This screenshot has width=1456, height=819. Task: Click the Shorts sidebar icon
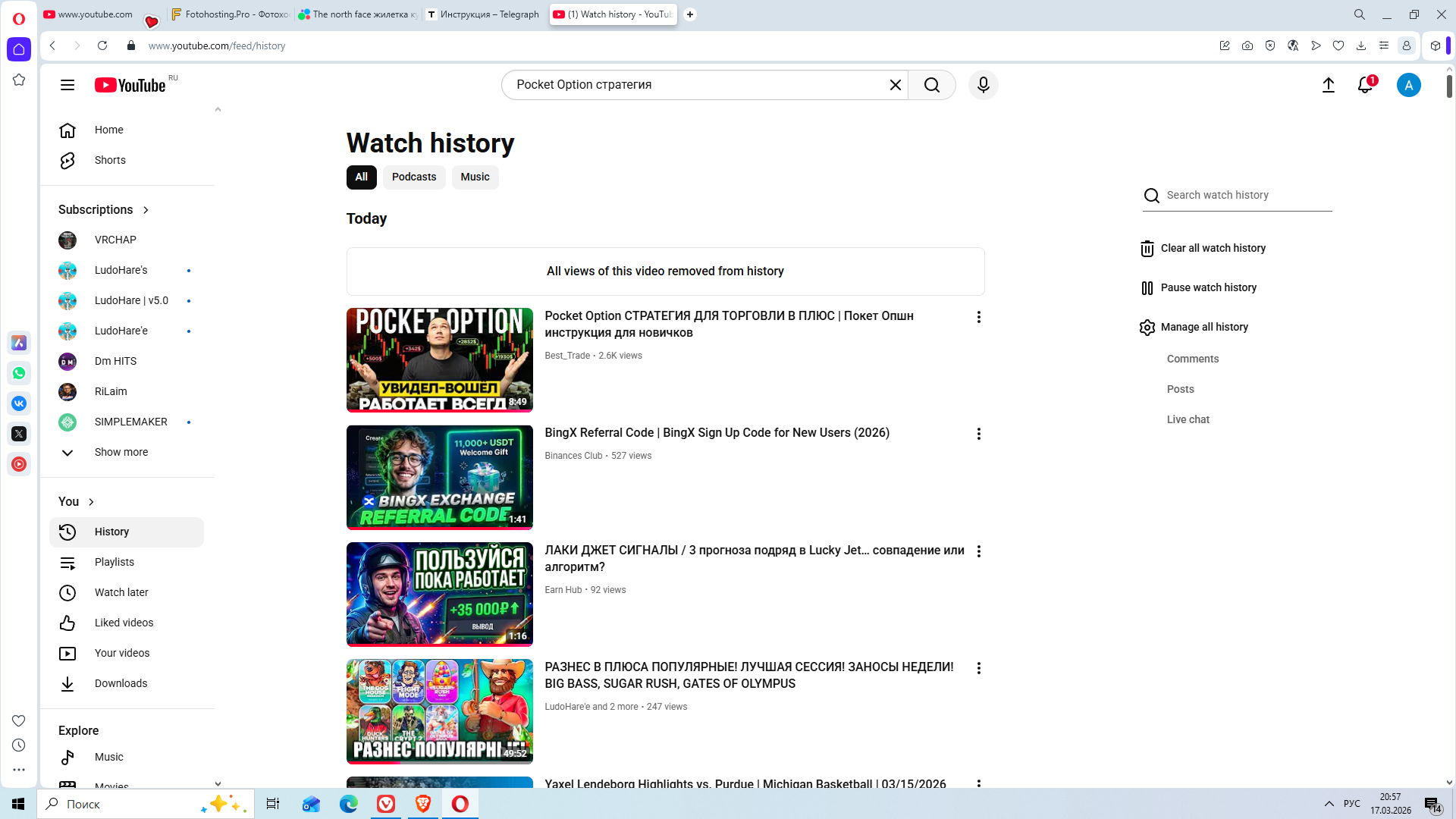tap(67, 160)
